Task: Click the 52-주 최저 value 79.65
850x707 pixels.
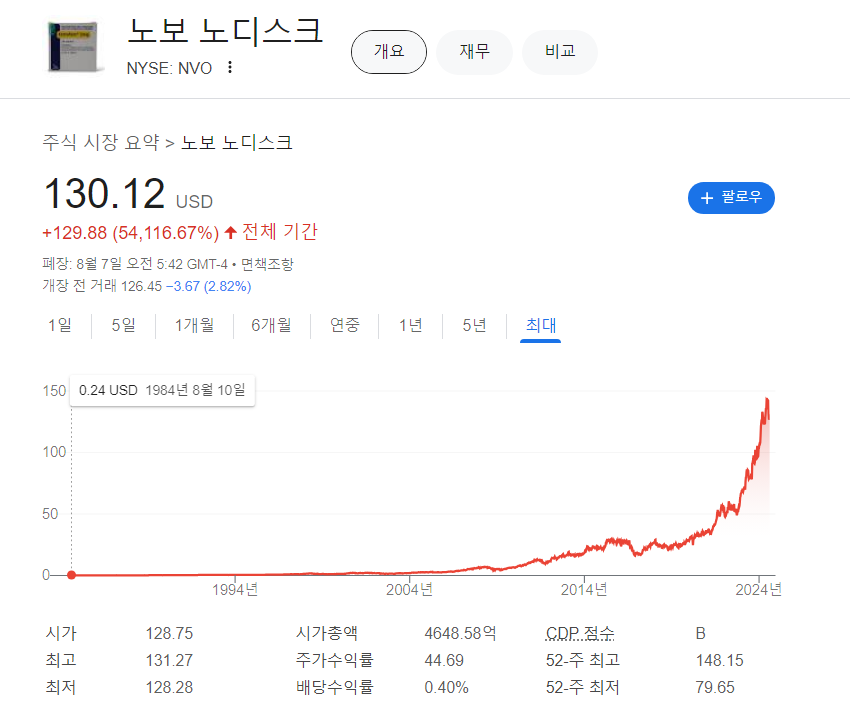Action: 715,687
